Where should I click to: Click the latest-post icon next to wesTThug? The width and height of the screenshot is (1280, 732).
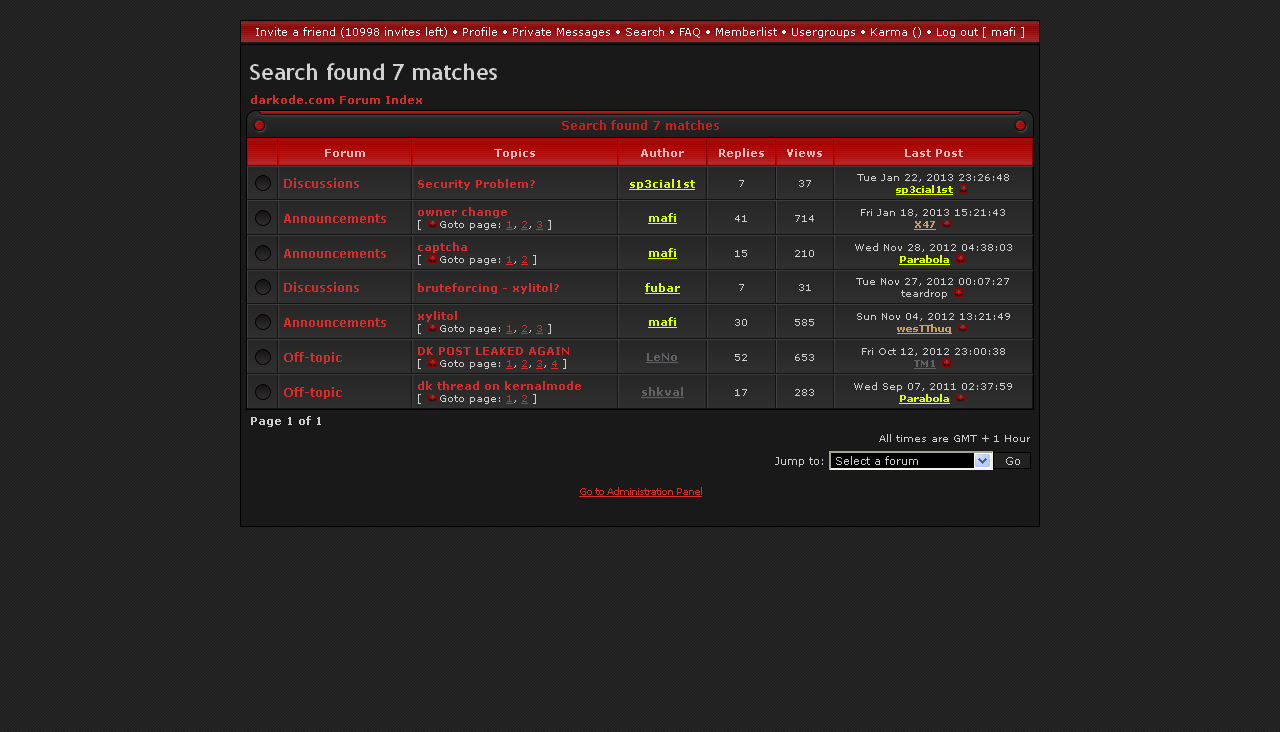pyautogui.click(x=962, y=329)
